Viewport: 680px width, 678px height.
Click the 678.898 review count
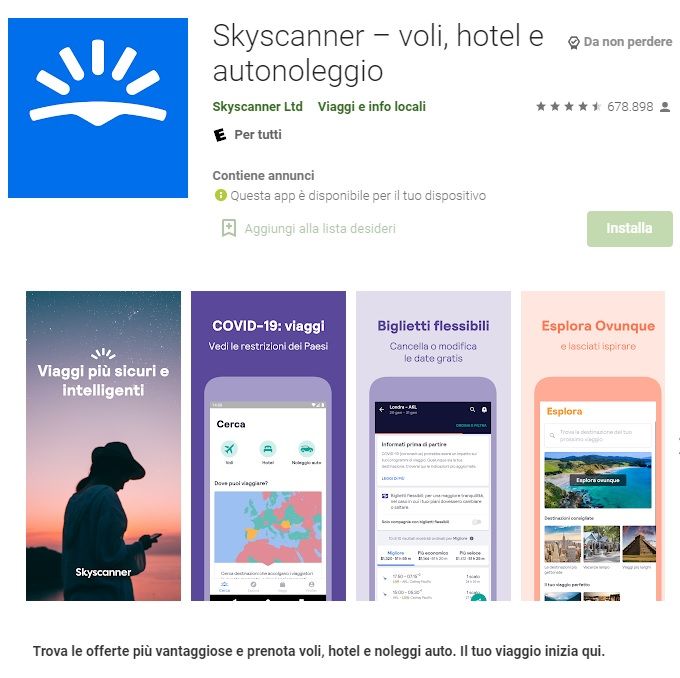[630, 107]
